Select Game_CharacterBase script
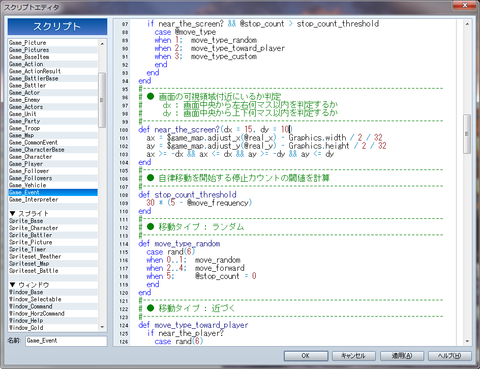 (x=53, y=150)
